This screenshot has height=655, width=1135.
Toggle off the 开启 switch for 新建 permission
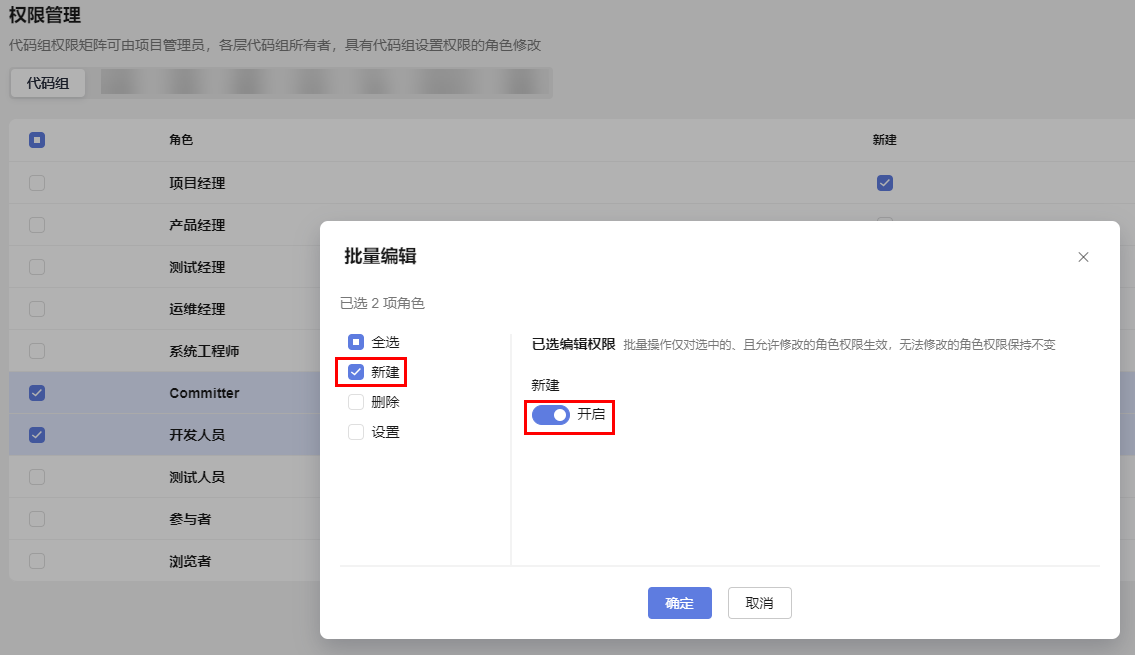[550, 414]
